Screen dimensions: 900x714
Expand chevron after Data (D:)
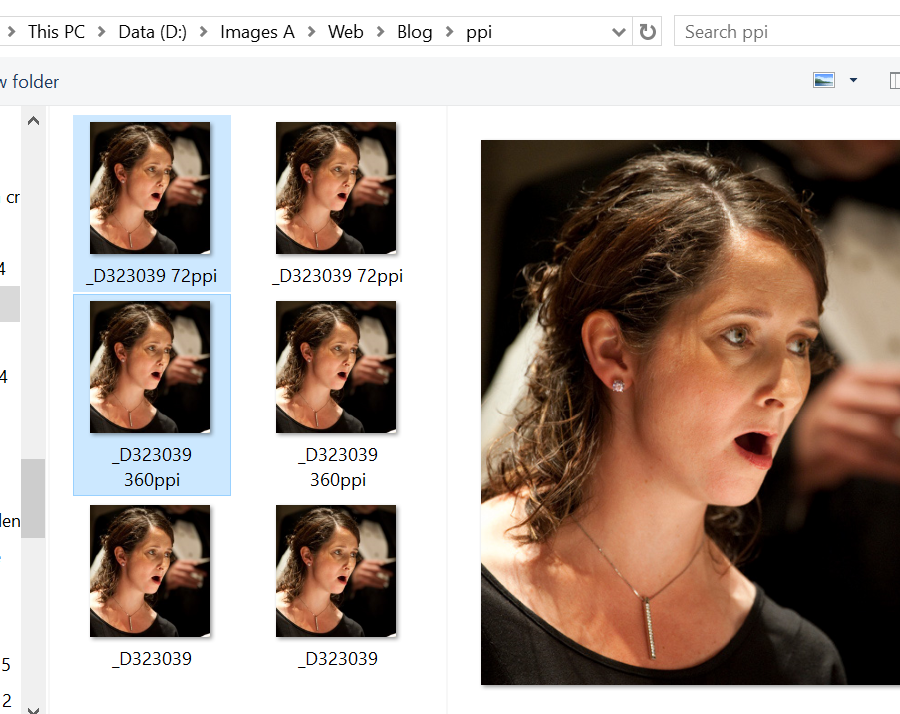click(x=203, y=32)
